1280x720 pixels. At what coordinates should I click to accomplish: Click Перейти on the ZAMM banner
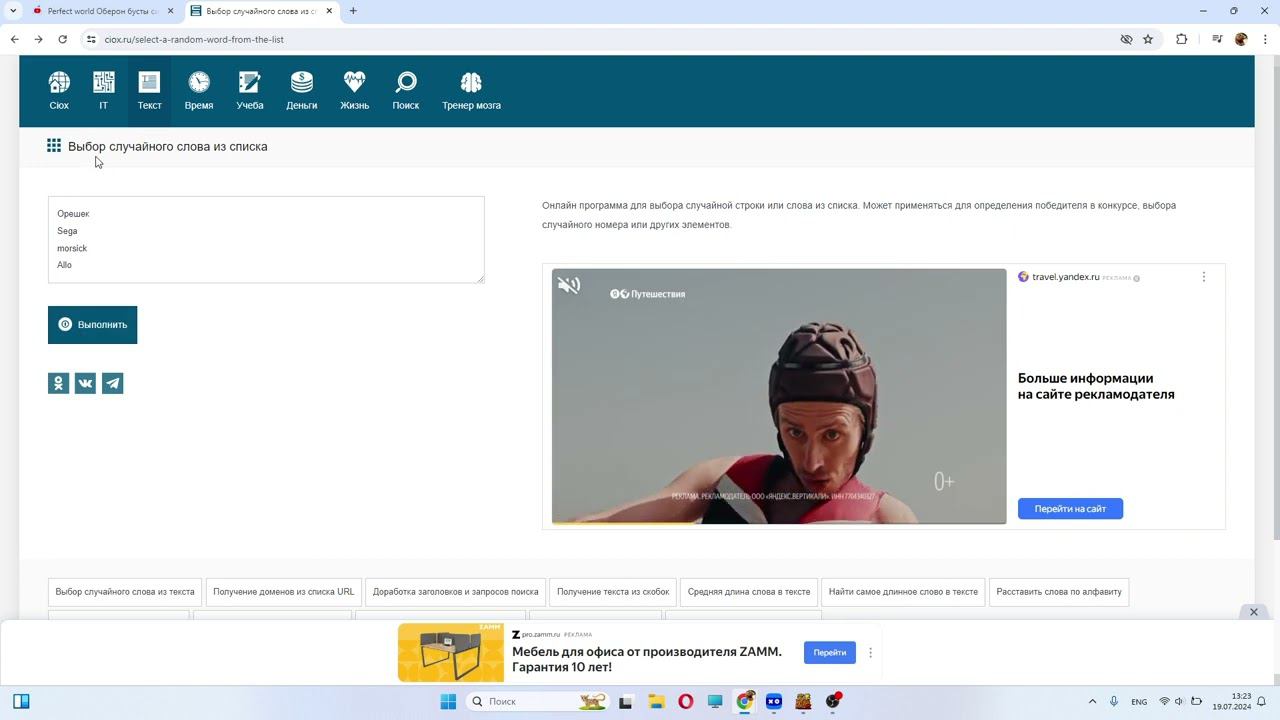pyautogui.click(x=830, y=653)
